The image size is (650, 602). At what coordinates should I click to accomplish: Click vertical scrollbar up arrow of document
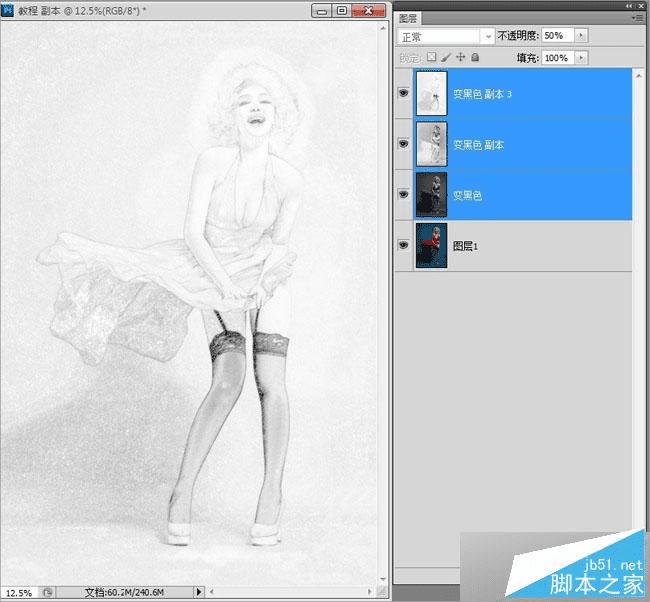383,28
